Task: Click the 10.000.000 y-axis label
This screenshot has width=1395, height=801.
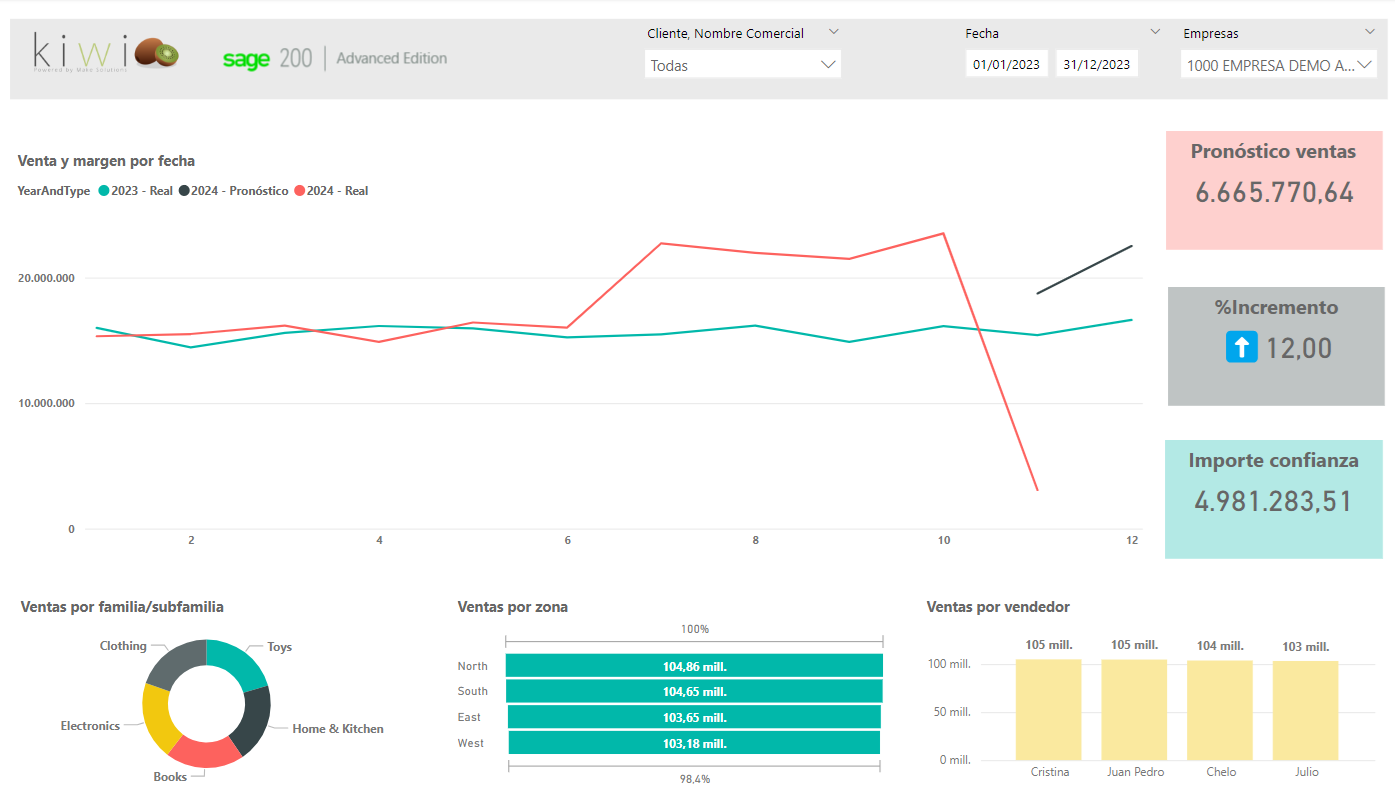Action: point(47,404)
